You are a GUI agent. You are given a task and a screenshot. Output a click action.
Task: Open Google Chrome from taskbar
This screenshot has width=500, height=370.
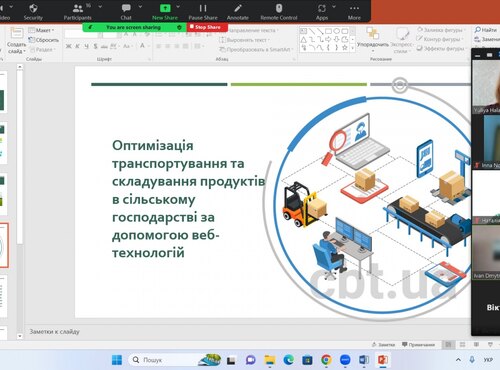pos(326,360)
